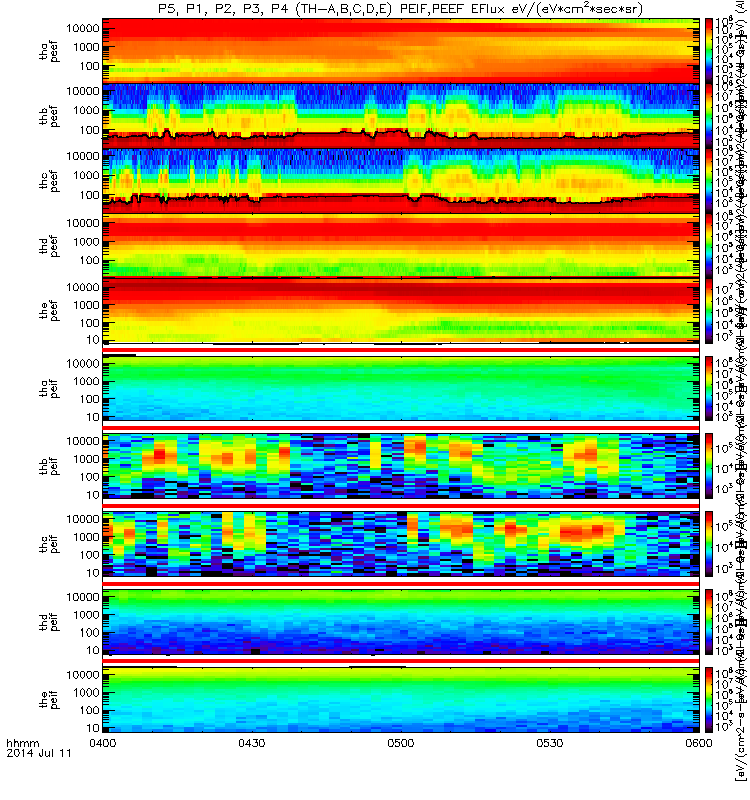Click the 'the peef' panel label
Image resolution: width=750 pixels, height=800 pixels.
click(49, 310)
